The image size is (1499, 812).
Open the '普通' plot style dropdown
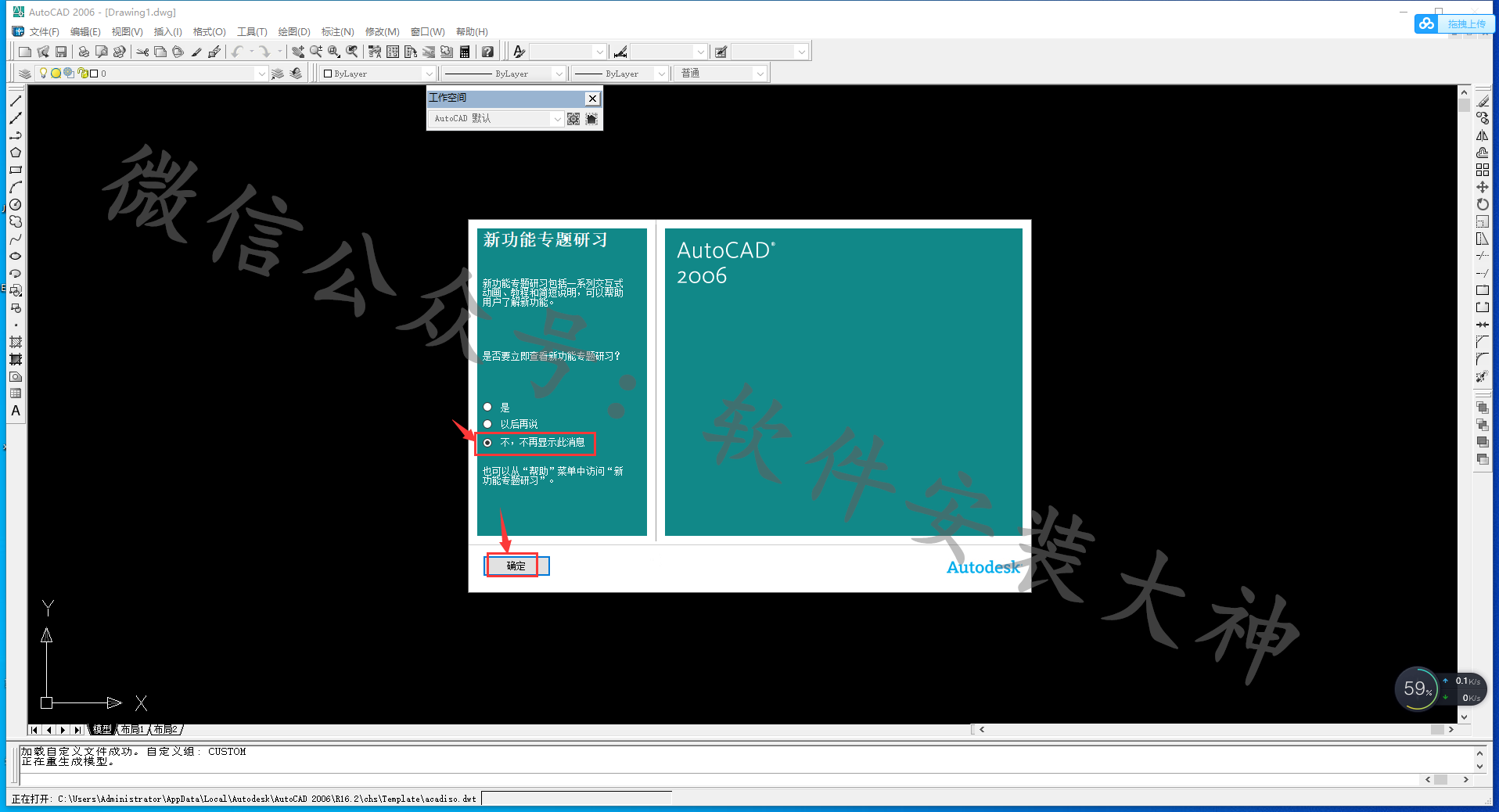tap(760, 74)
